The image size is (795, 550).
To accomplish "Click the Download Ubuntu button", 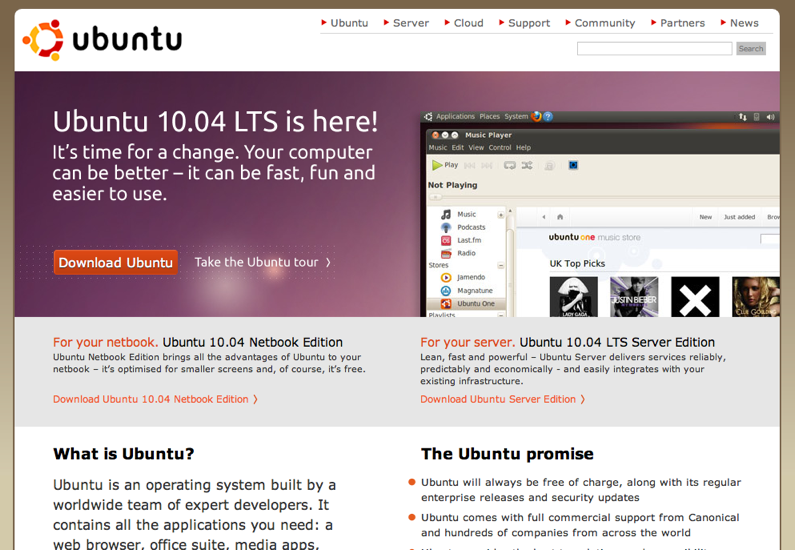I will [x=116, y=263].
